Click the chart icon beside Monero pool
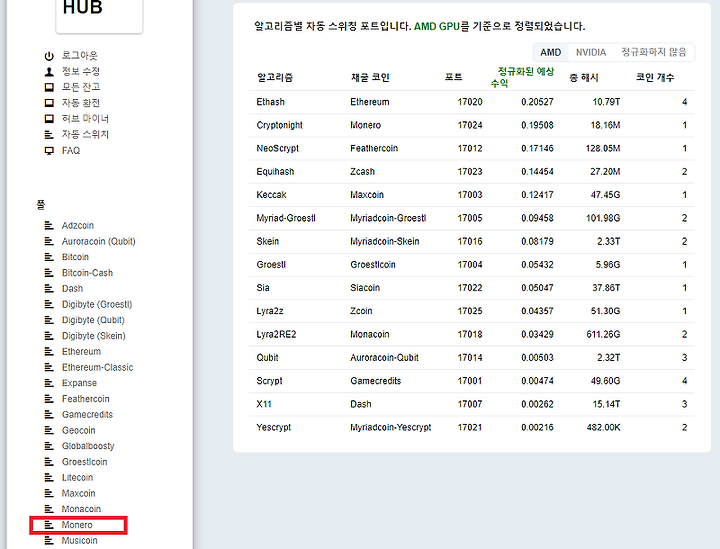Screen dimensions: 720x549 [49, 525]
